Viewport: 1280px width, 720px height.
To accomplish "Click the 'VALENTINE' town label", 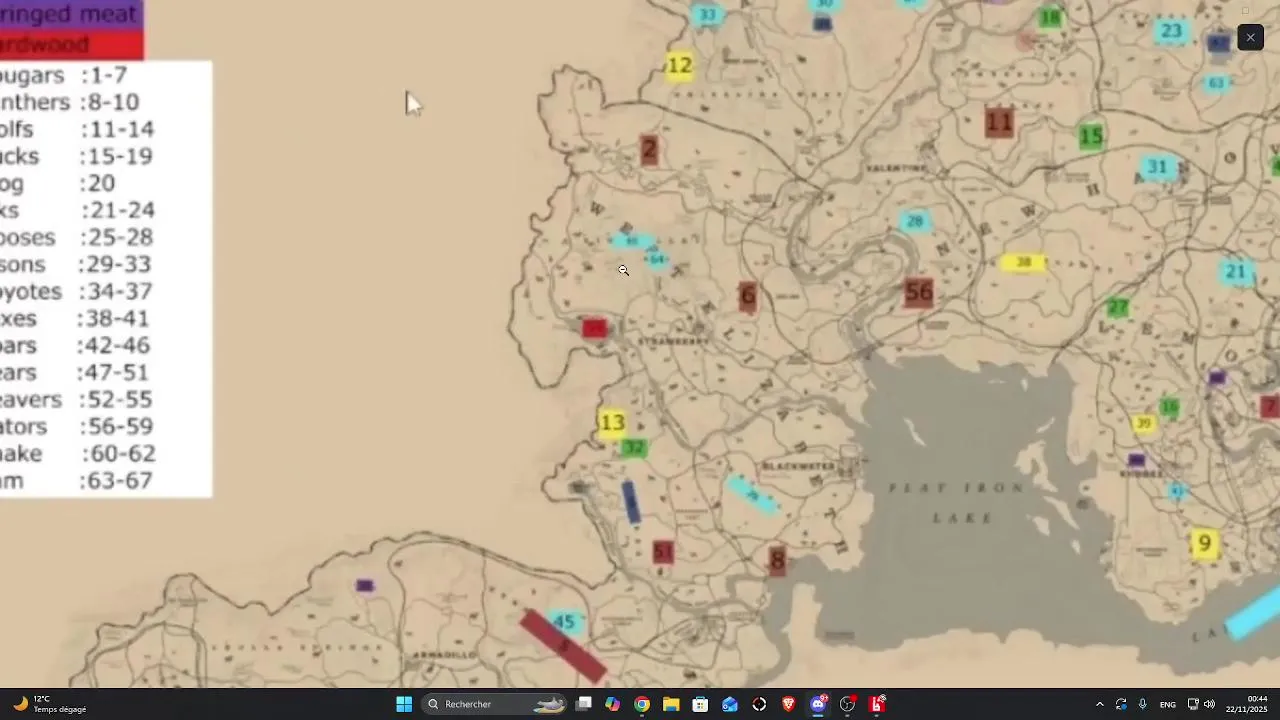I will click(897, 169).
